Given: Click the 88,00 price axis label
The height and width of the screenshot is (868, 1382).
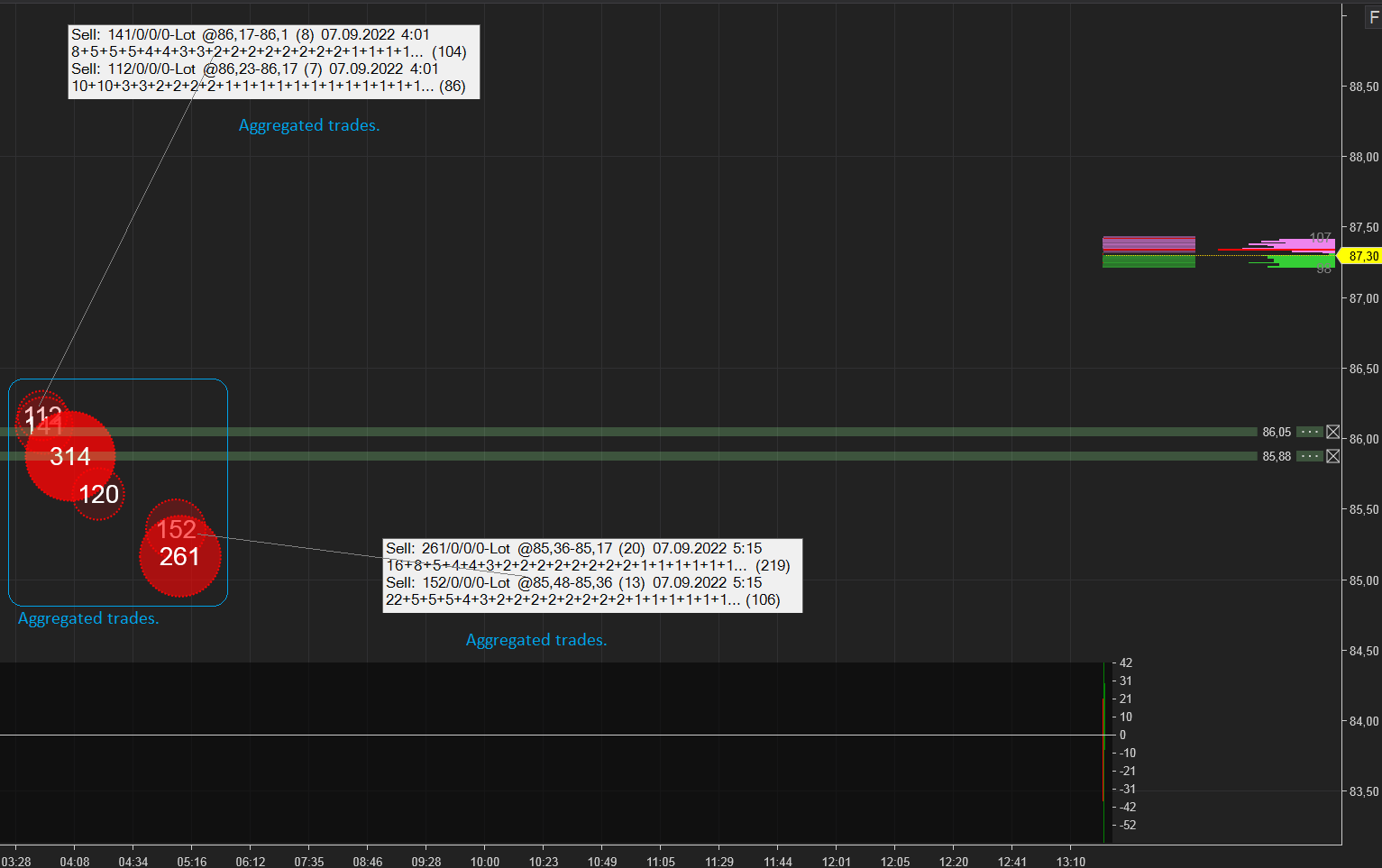Looking at the screenshot, I should click(1364, 157).
